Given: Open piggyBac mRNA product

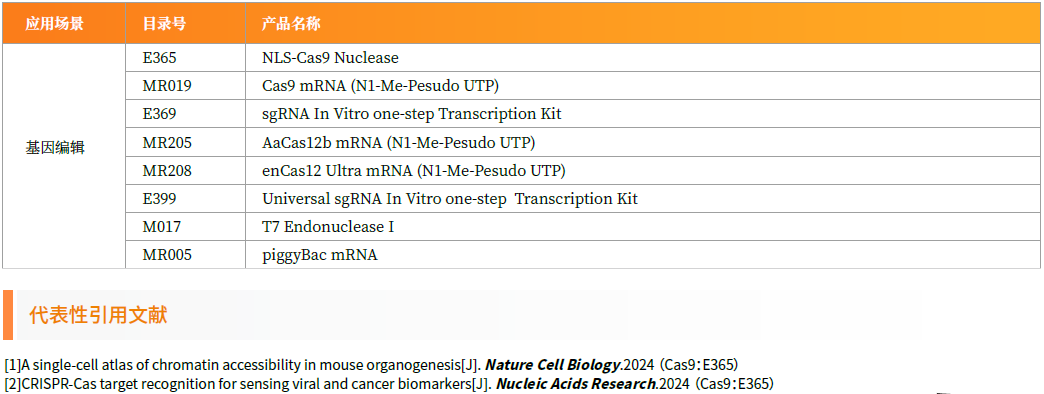Looking at the screenshot, I should 320,255.
